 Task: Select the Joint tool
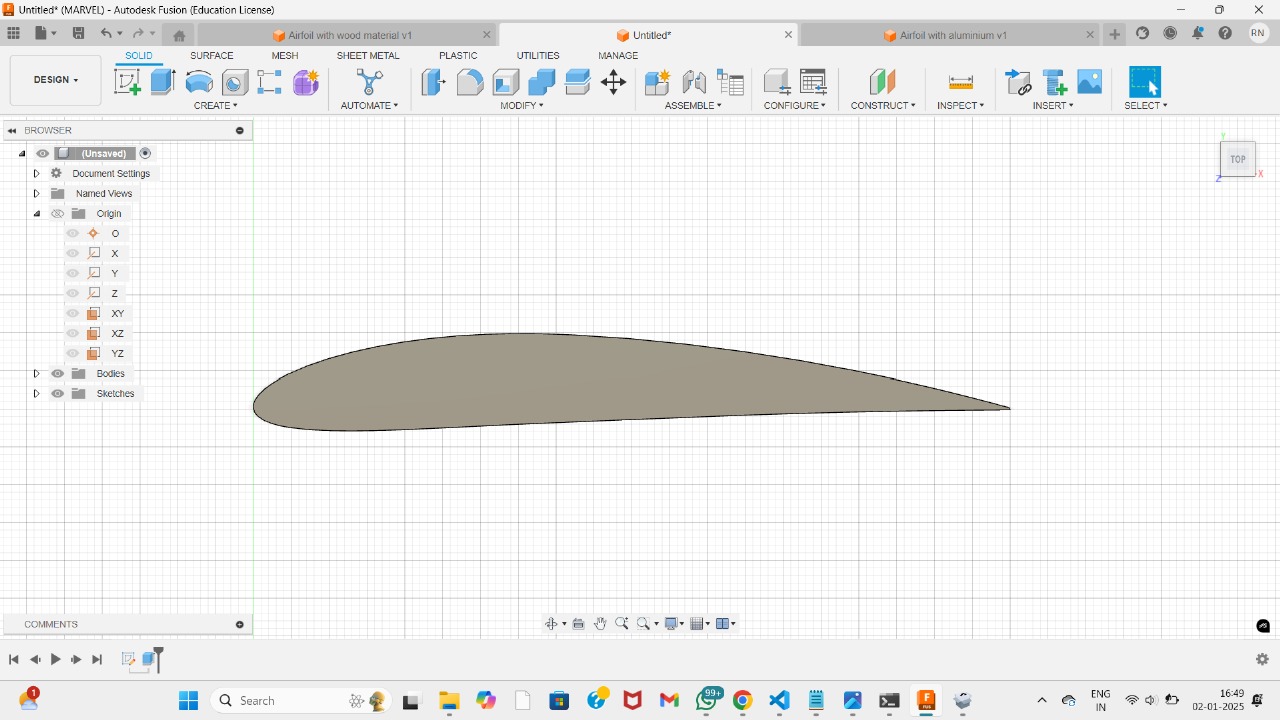694,82
